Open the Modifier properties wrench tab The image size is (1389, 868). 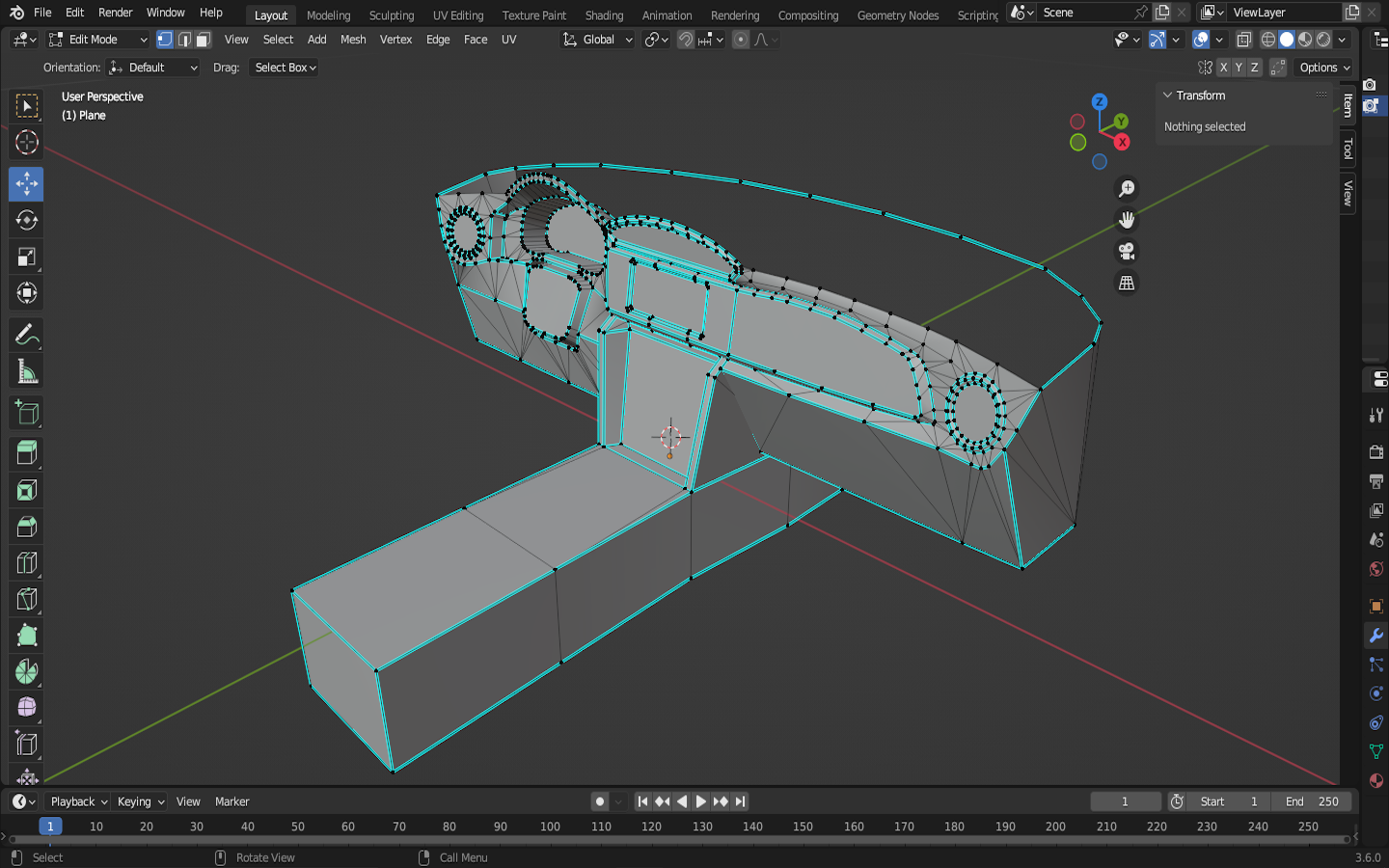1375,636
